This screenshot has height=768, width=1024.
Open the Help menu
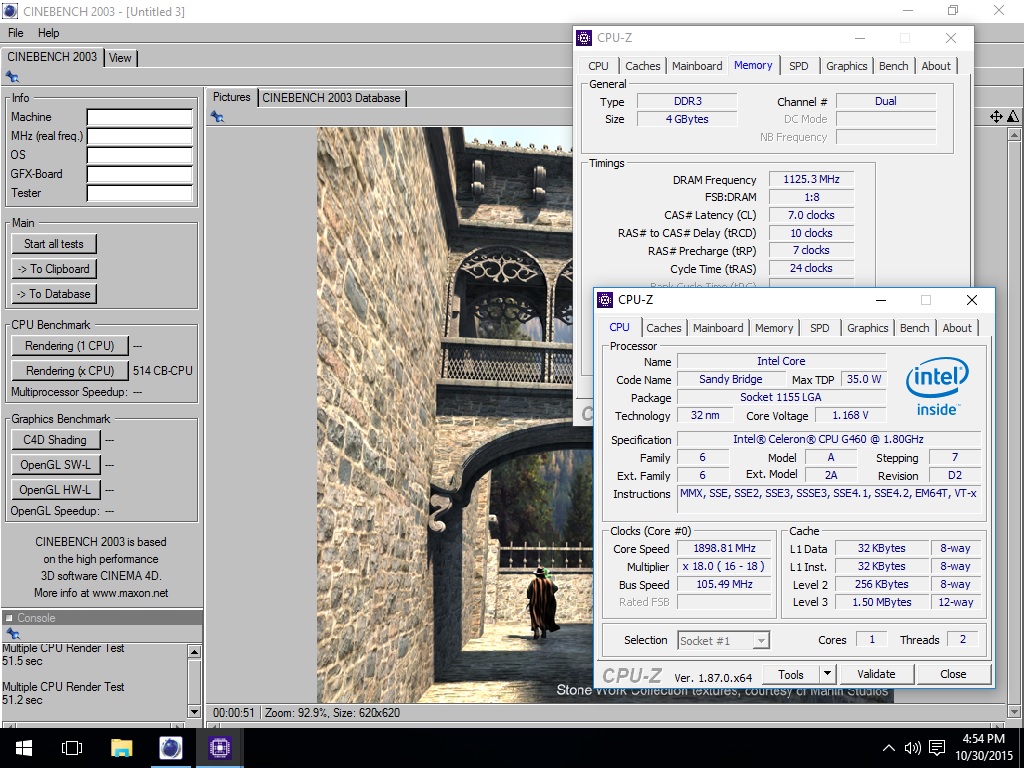point(48,33)
